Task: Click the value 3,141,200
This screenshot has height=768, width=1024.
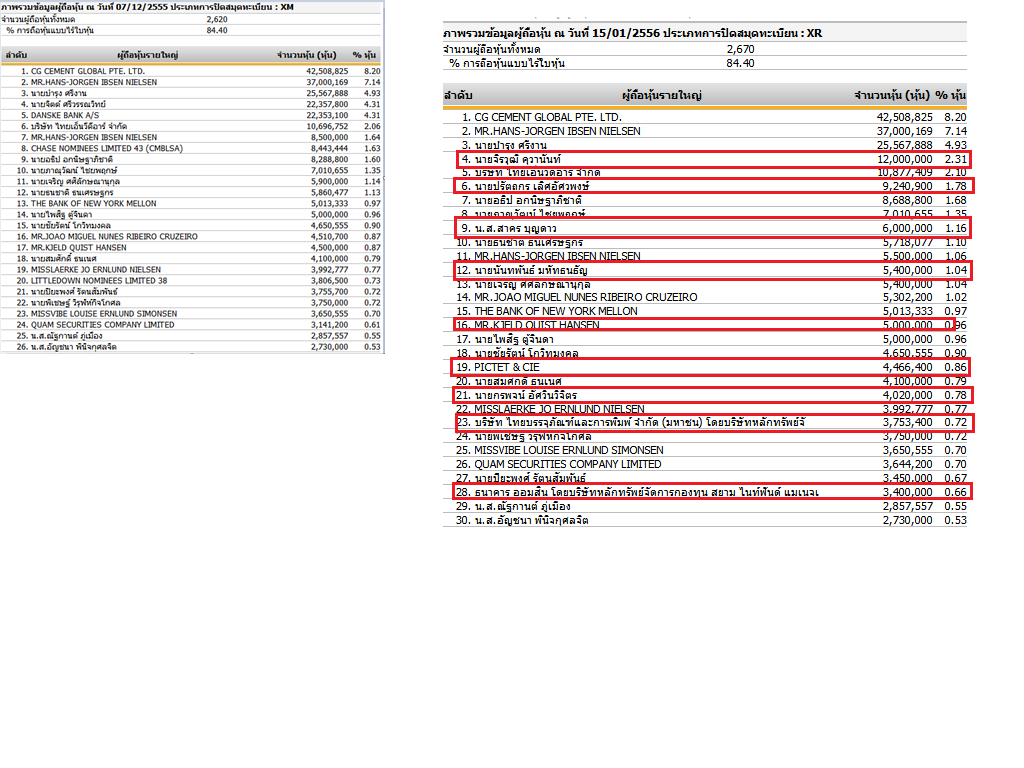Action: [x=329, y=325]
